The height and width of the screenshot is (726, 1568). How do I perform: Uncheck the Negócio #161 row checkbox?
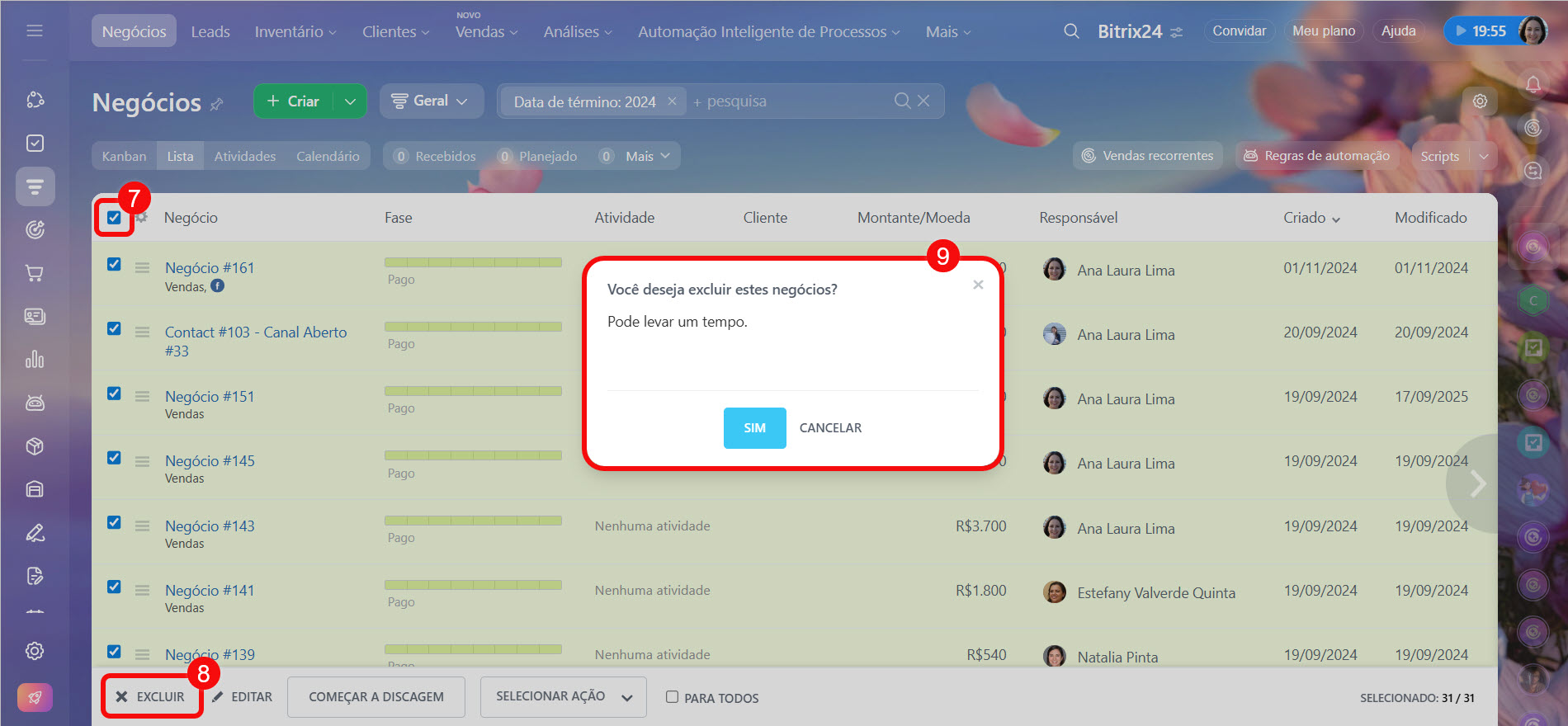click(x=114, y=265)
